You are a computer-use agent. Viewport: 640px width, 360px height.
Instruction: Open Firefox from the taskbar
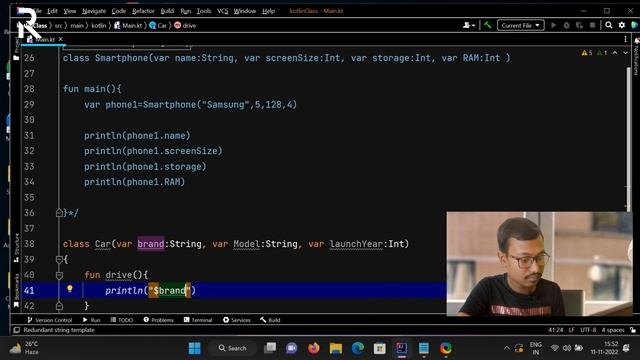pyautogui.click(x=313, y=348)
